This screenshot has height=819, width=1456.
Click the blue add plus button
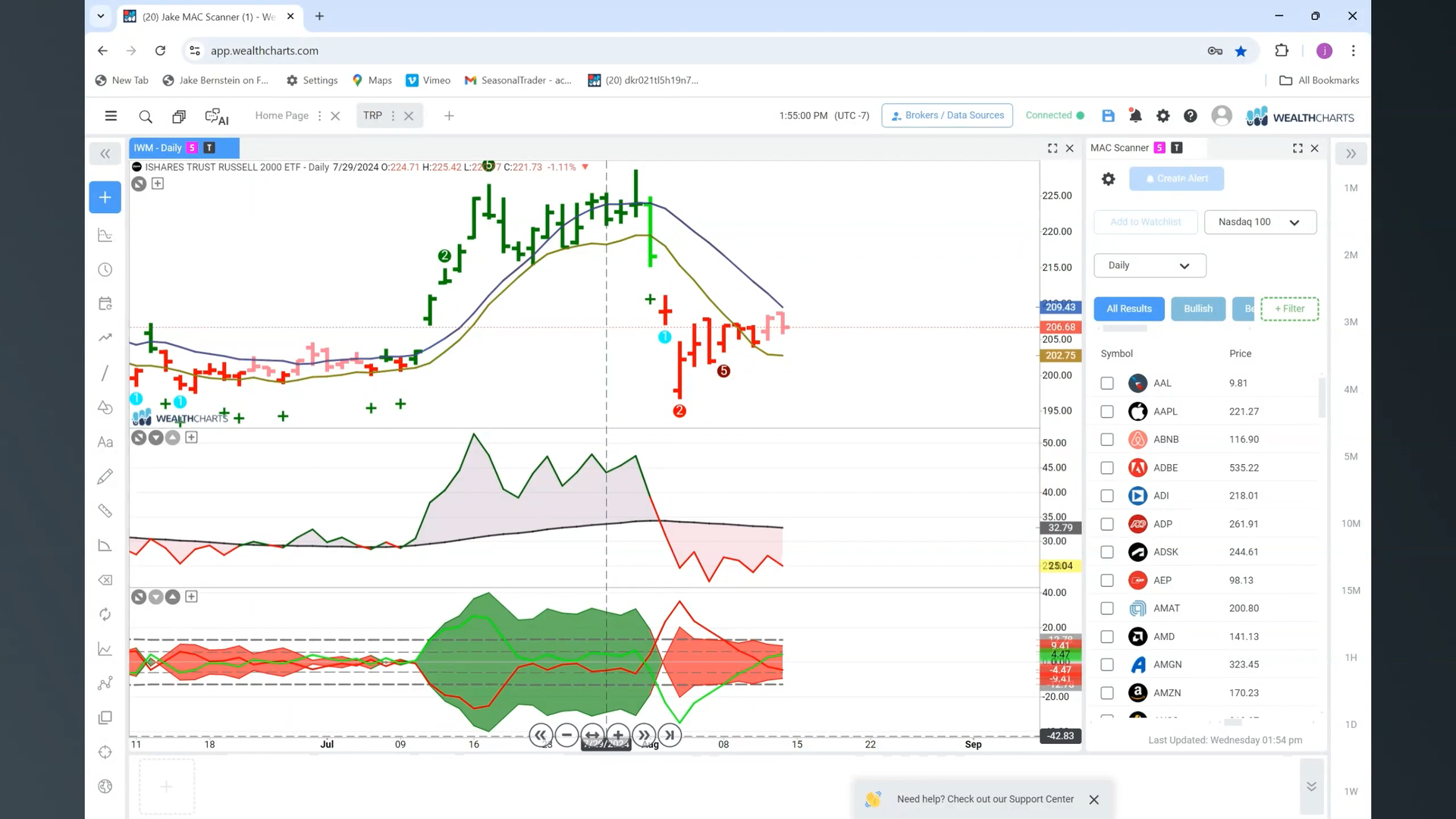point(105,197)
